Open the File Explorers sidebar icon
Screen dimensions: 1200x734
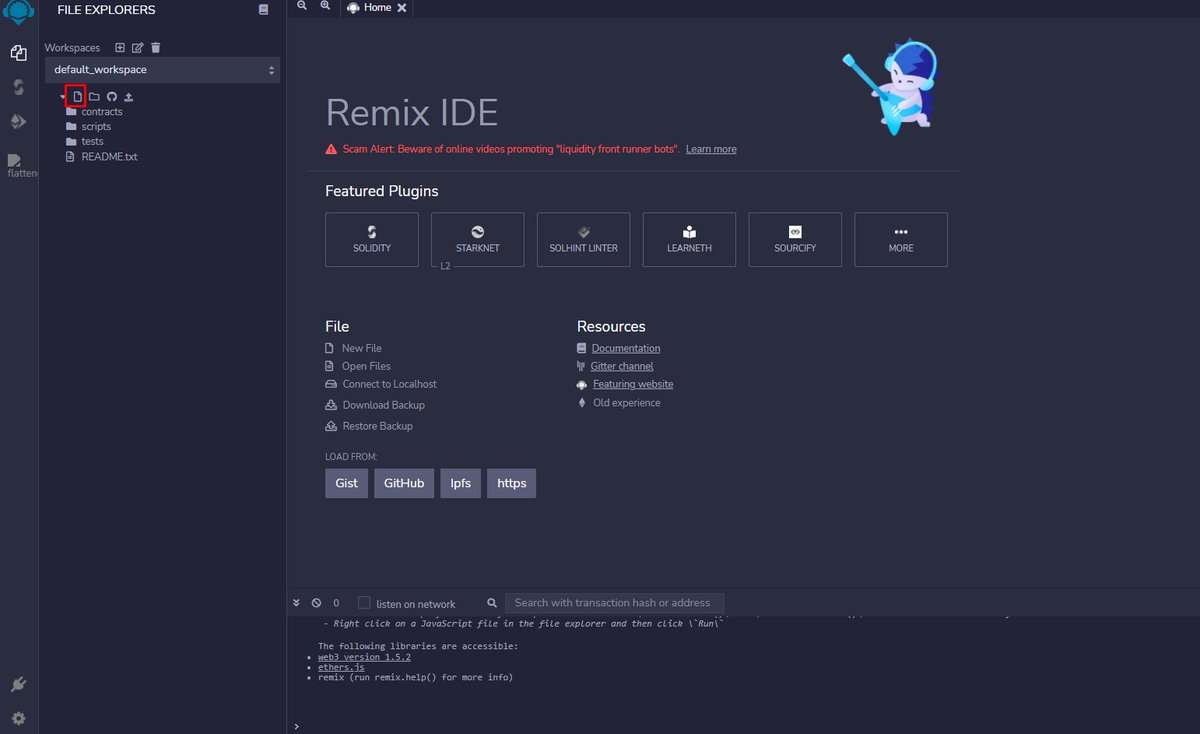coord(18,53)
